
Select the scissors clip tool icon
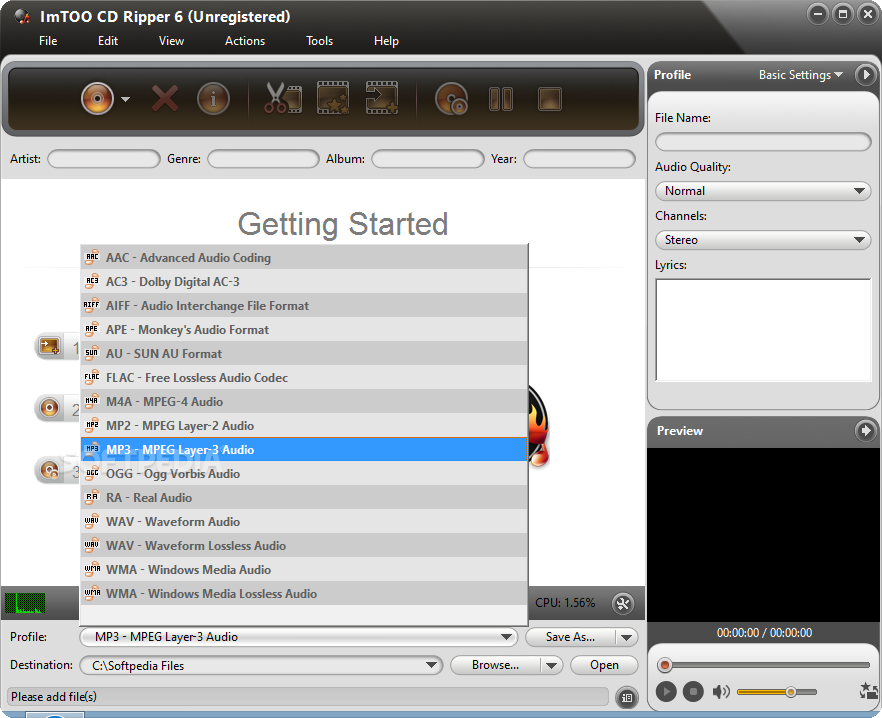(283, 98)
